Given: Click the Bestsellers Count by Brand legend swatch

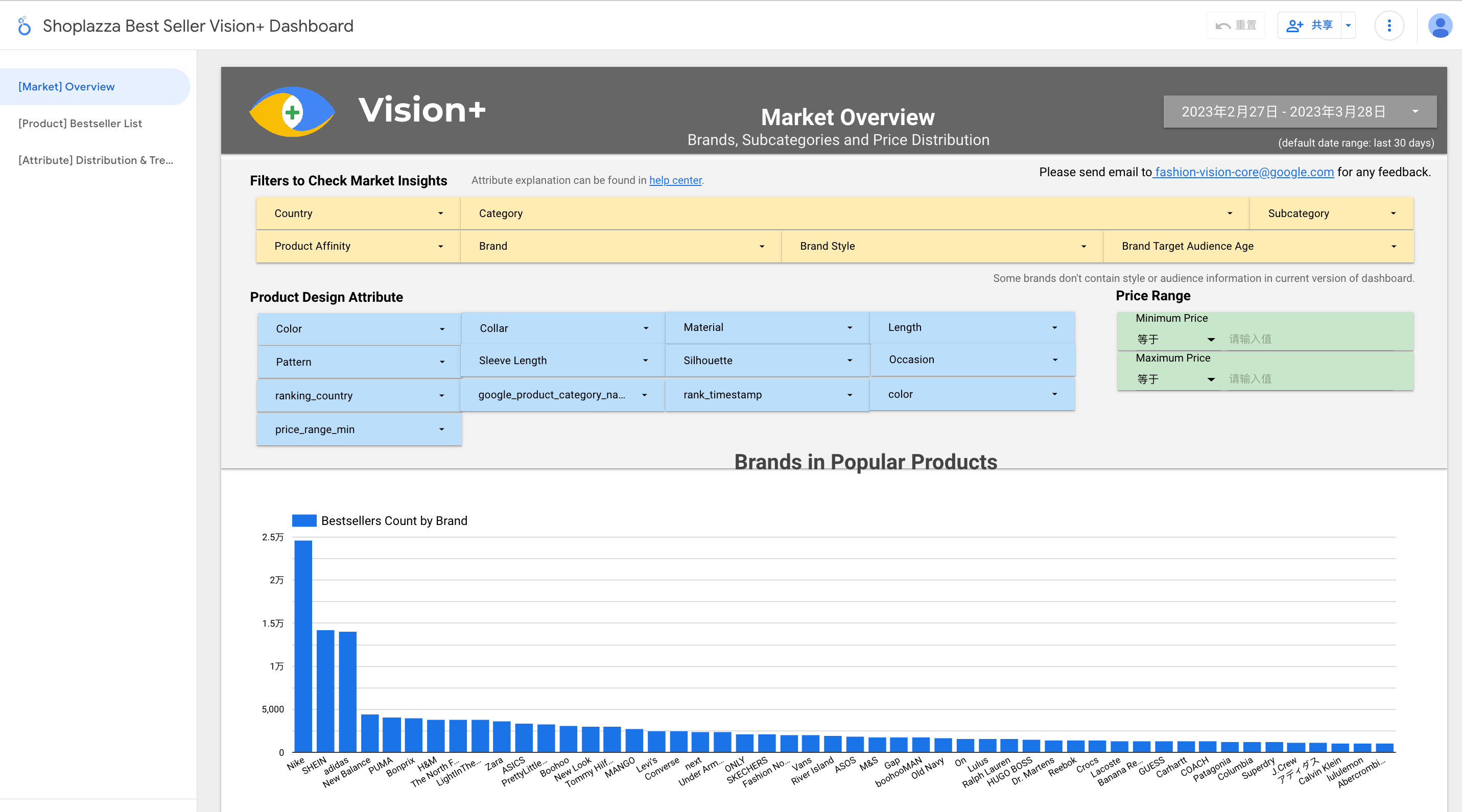Looking at the screenshot, I should [304, 521].
